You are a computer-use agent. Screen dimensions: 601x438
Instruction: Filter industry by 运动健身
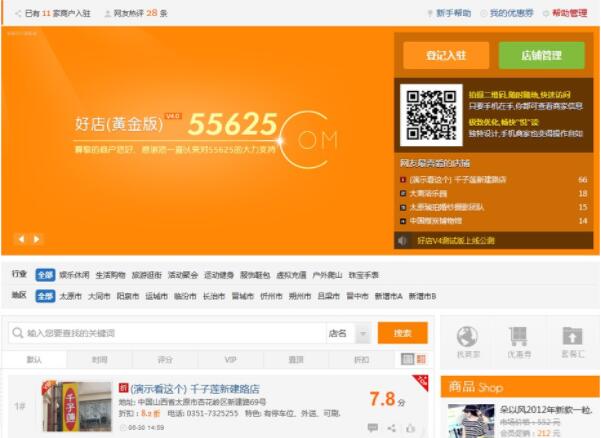219,275
